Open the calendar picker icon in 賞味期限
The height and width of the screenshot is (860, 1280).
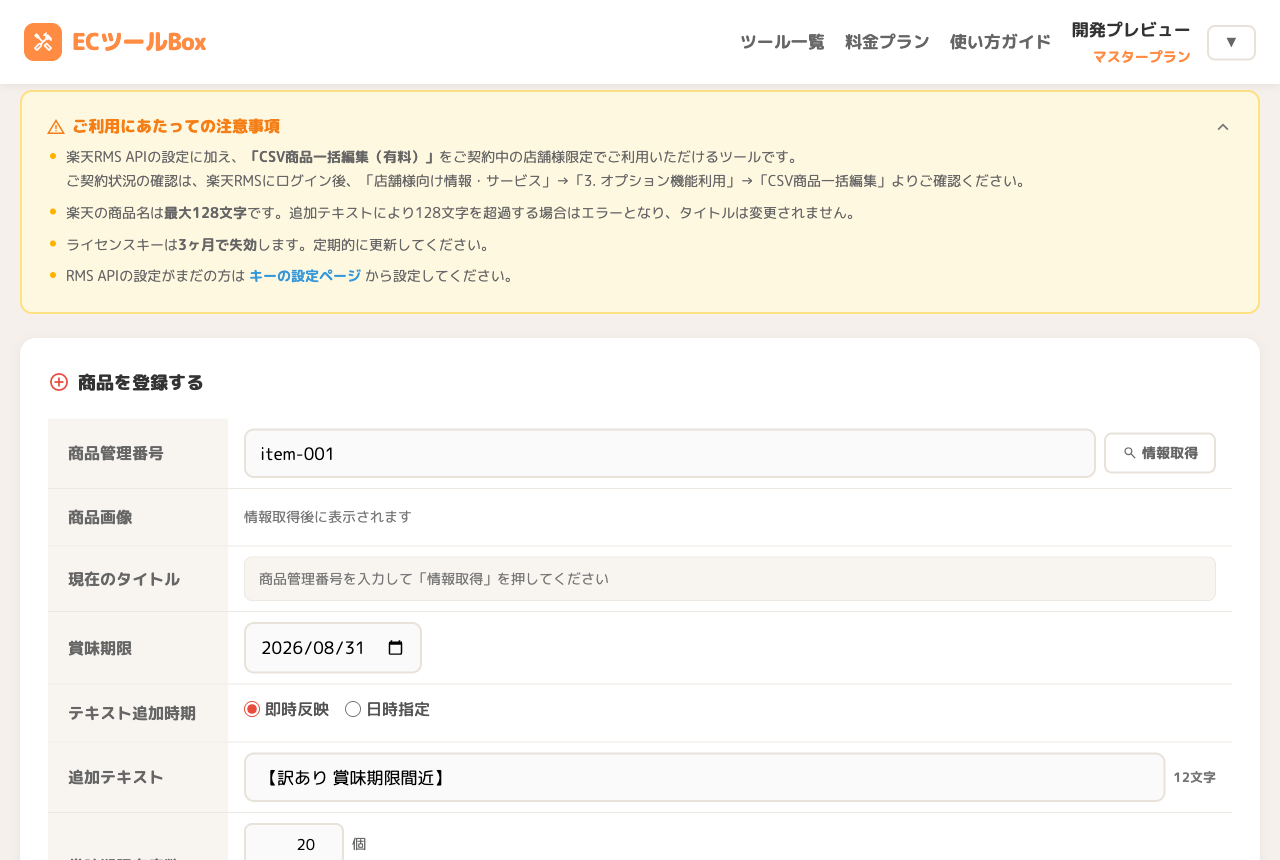point(395,648)
